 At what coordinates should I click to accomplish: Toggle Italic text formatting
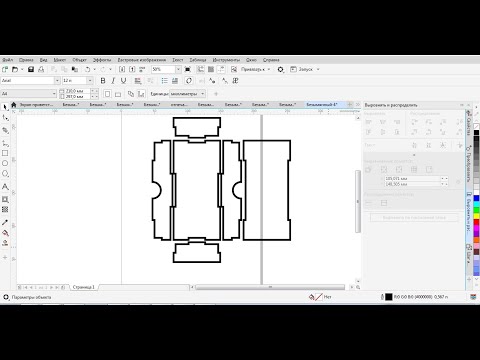[113, 81]
